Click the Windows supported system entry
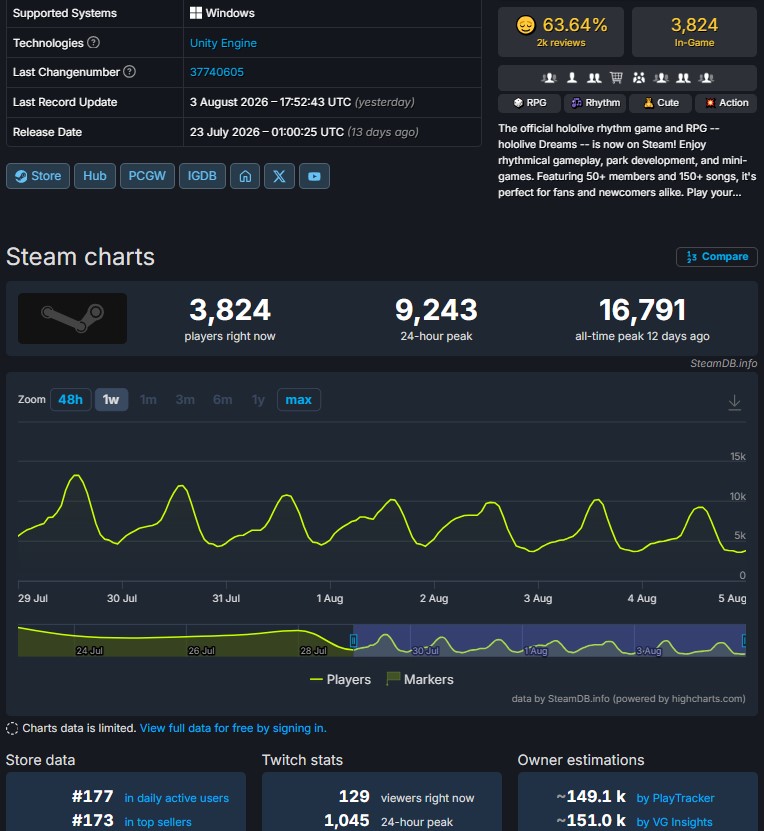Viewport: 764px width, 831px height. [x=223, y=13]
